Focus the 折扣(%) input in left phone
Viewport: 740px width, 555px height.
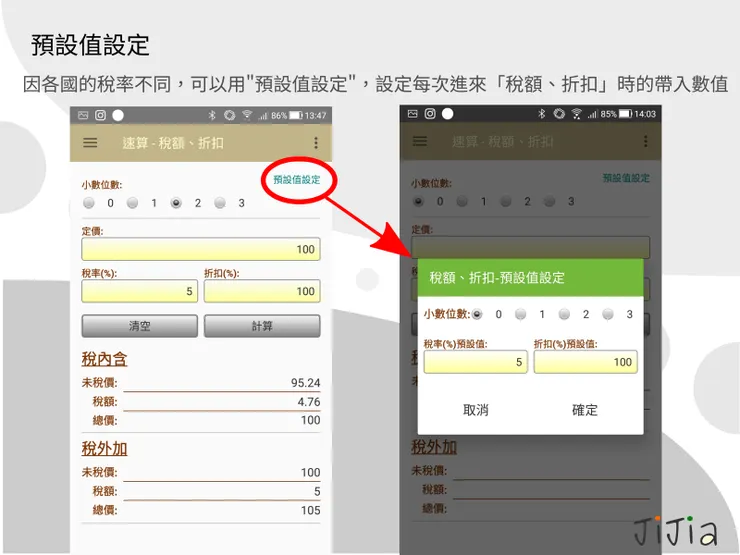262,291
